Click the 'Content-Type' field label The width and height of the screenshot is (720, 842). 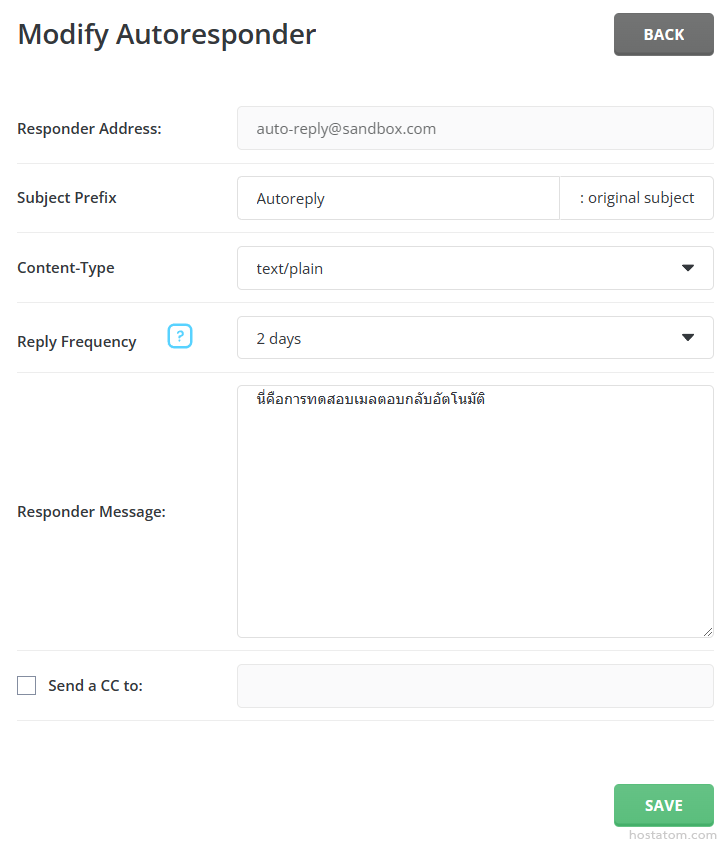tap(66, 268)
